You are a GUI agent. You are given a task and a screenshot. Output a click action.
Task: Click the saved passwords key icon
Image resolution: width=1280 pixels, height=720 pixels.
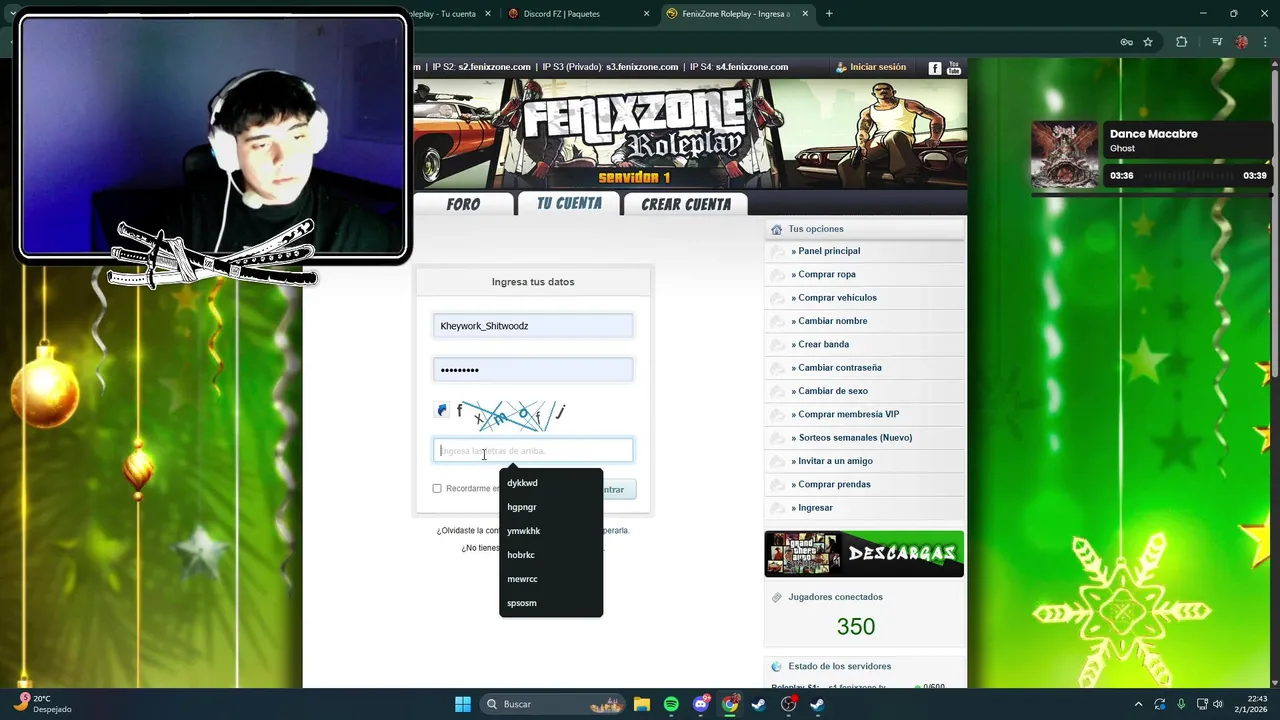point(1126,42)
